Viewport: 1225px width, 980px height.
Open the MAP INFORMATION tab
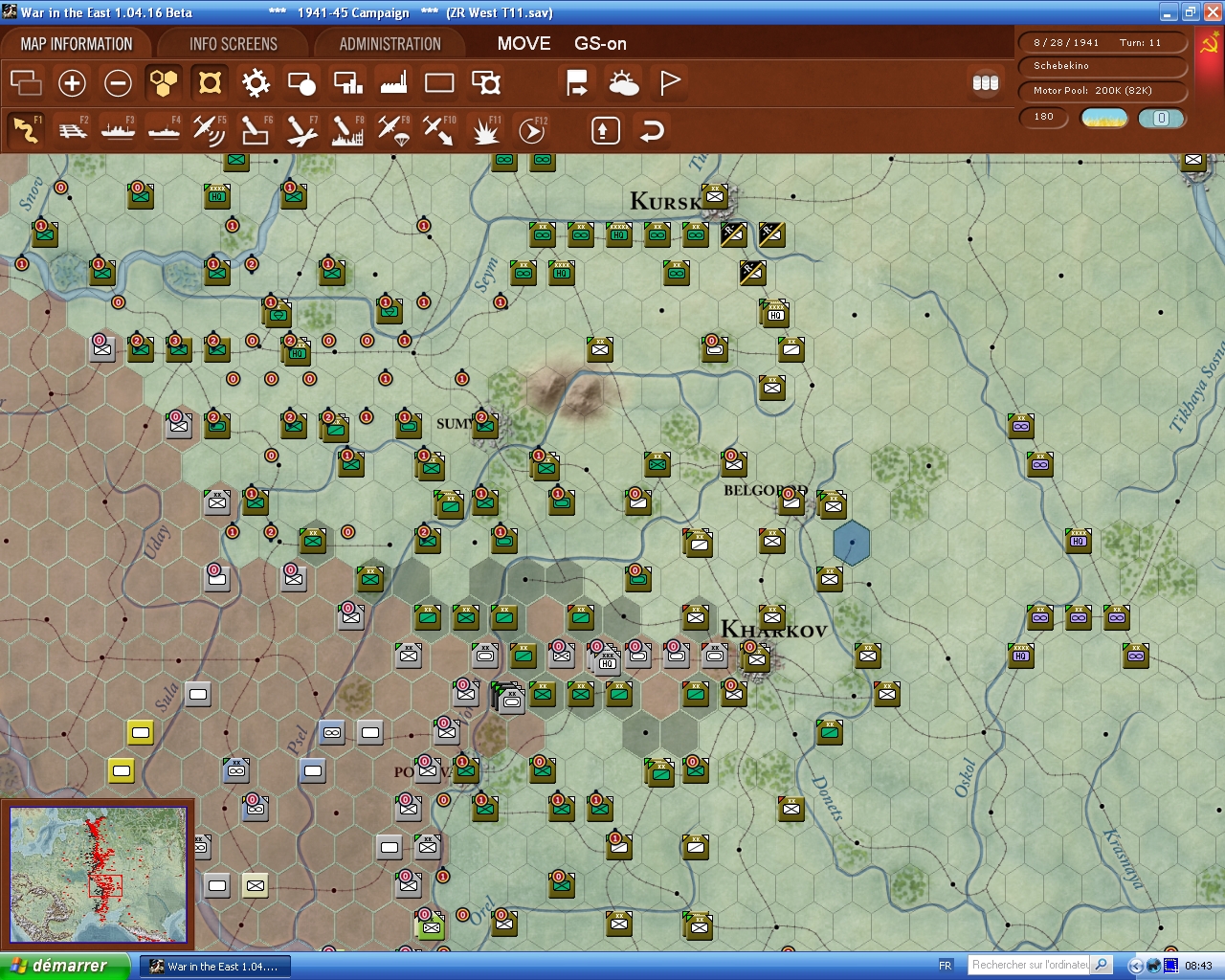pos(77,44)
